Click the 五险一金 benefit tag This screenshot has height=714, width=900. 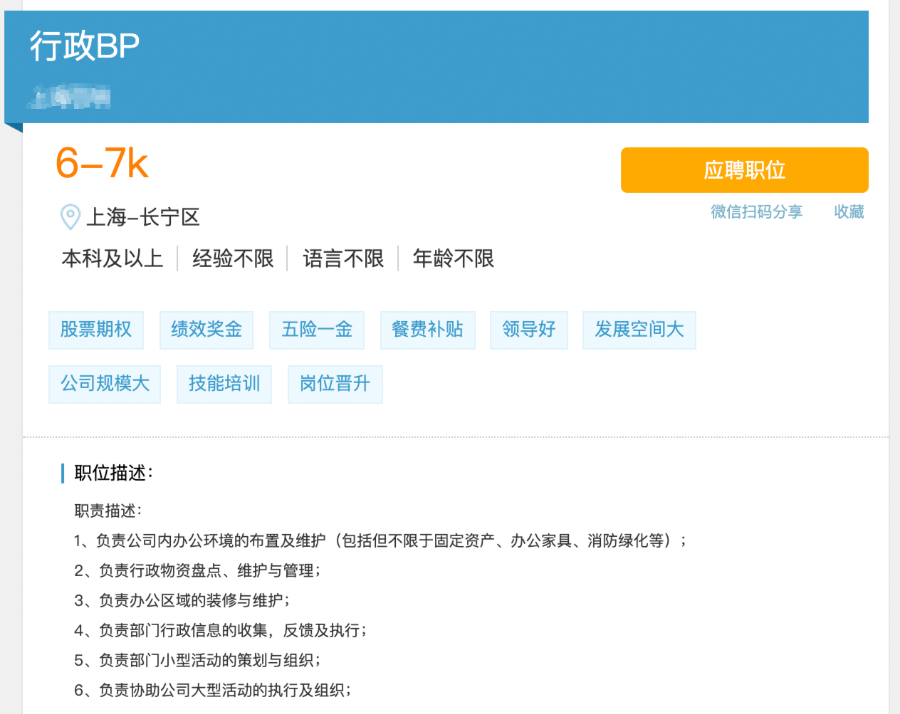pos(316,330)
